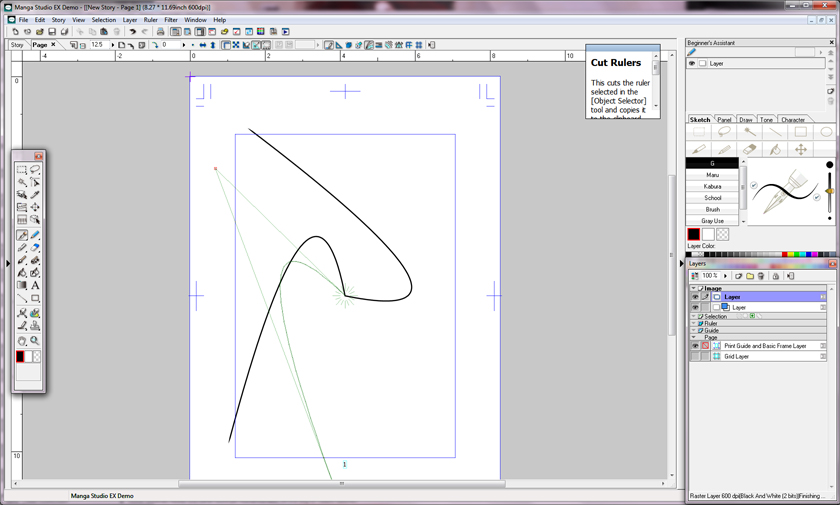The height and width of the screenshot is (505, 840).
Task: Select the Rectangular Marquee tool in toolbox
Action: point(22,170)
